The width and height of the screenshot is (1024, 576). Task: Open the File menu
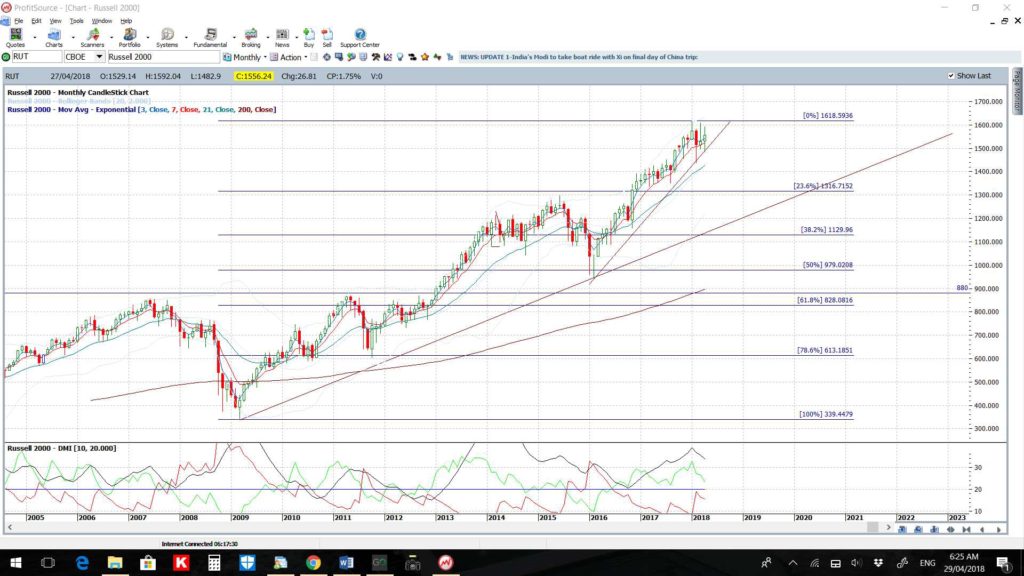(x=19, y=21)
